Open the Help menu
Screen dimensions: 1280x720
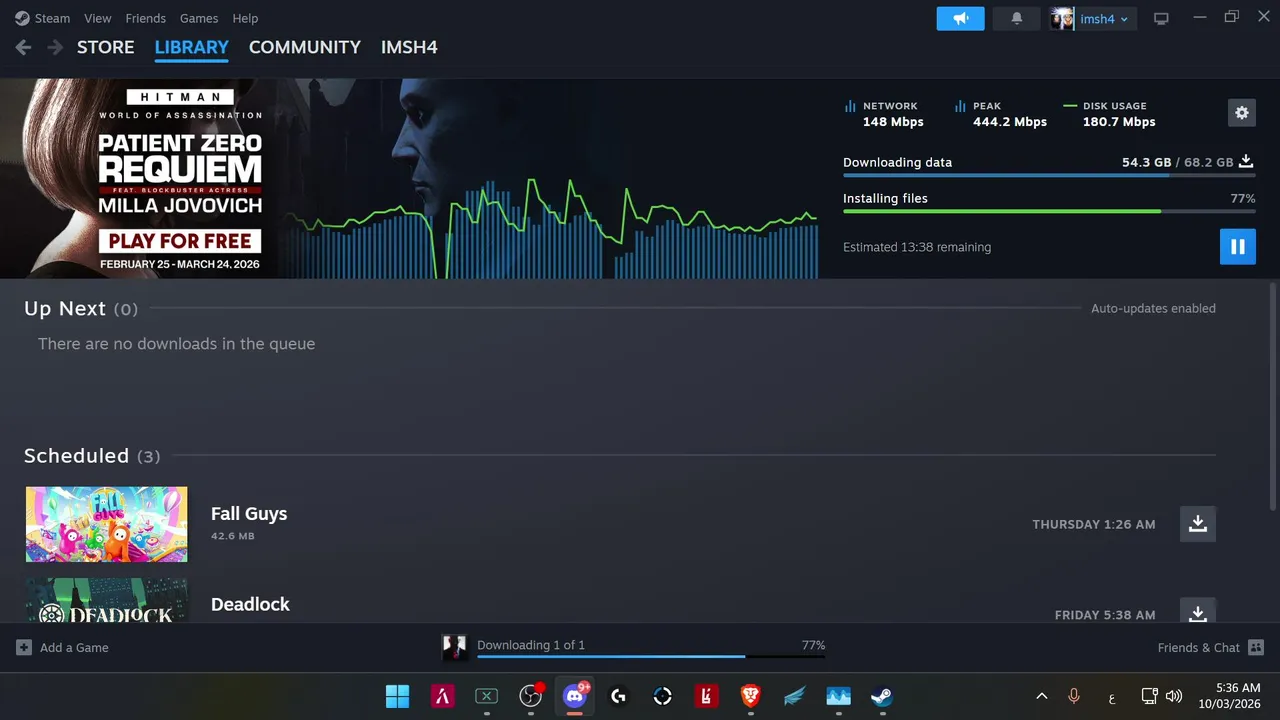[245, 18]
